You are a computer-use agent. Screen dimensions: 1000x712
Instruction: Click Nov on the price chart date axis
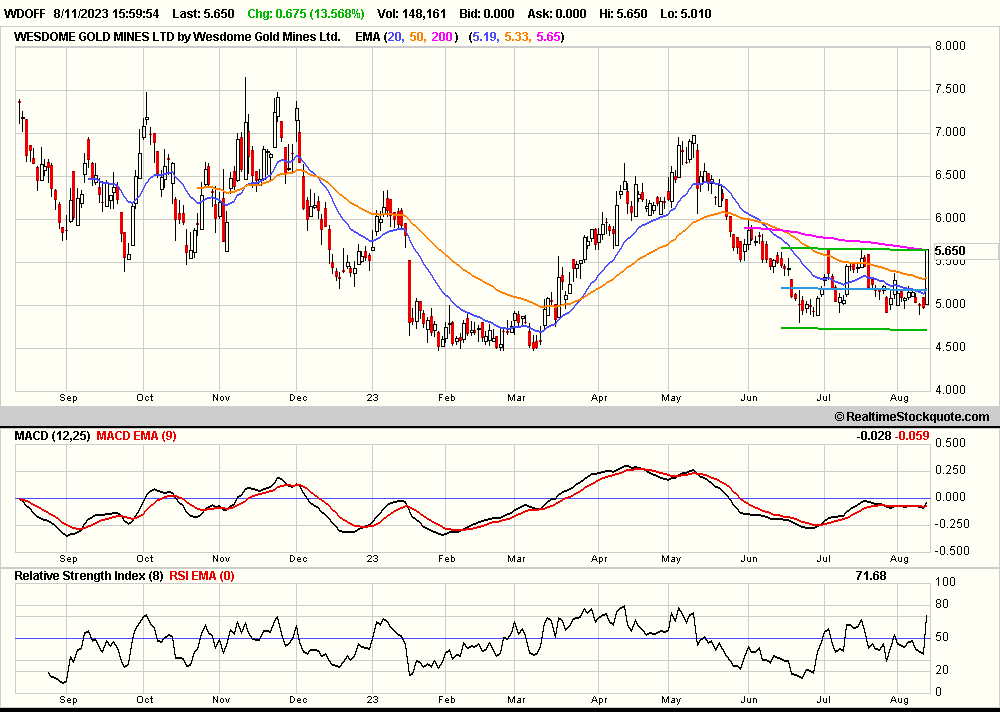pyautogui.click(x=221, y=397)
